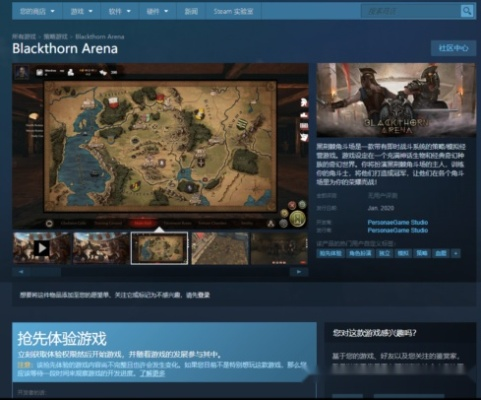
Task: Click the 抢先体验 tag
Action: pos(330,253)
